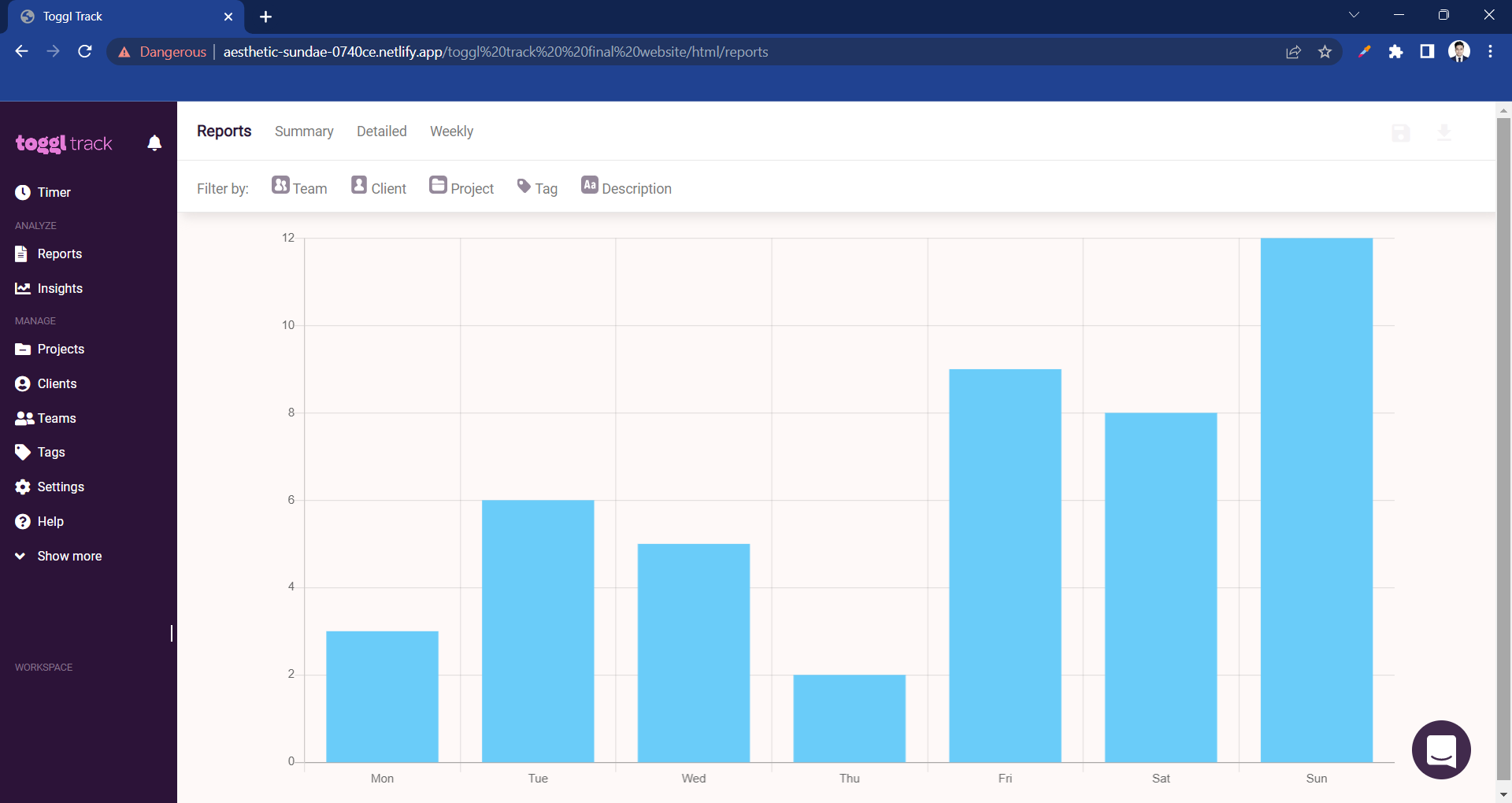The height and width of the screenshot is (803, 1512).
Task: Filter reports by Project
Action: [461, 187]
